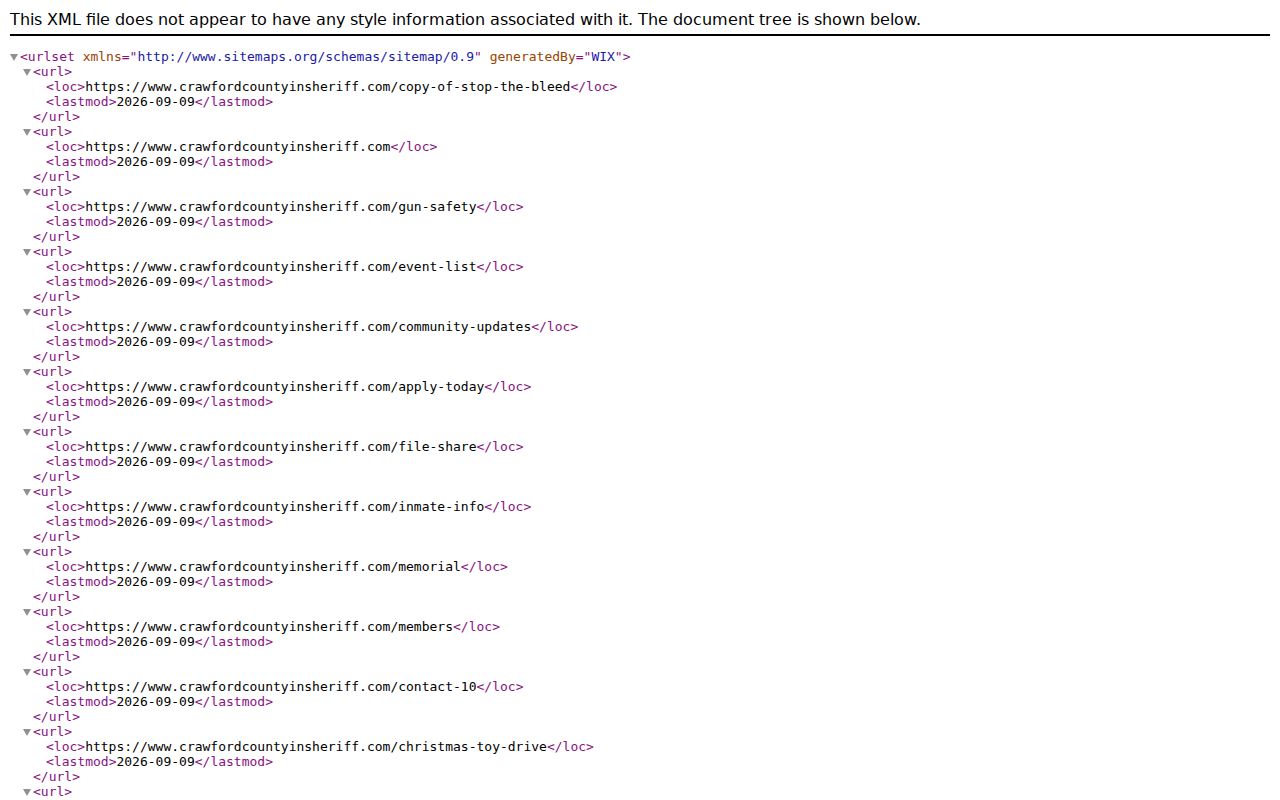1280x800 pixels.
Task: Click the contact-10 URL text
Action: click(281, 687)
